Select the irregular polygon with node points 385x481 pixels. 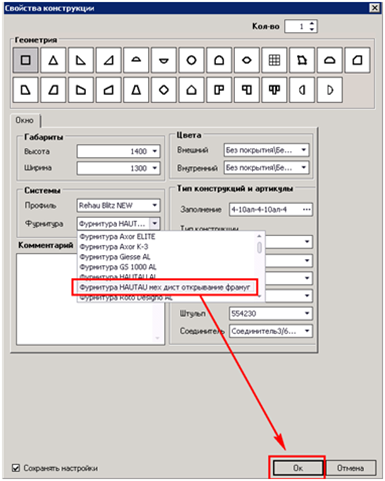[302, 60]
